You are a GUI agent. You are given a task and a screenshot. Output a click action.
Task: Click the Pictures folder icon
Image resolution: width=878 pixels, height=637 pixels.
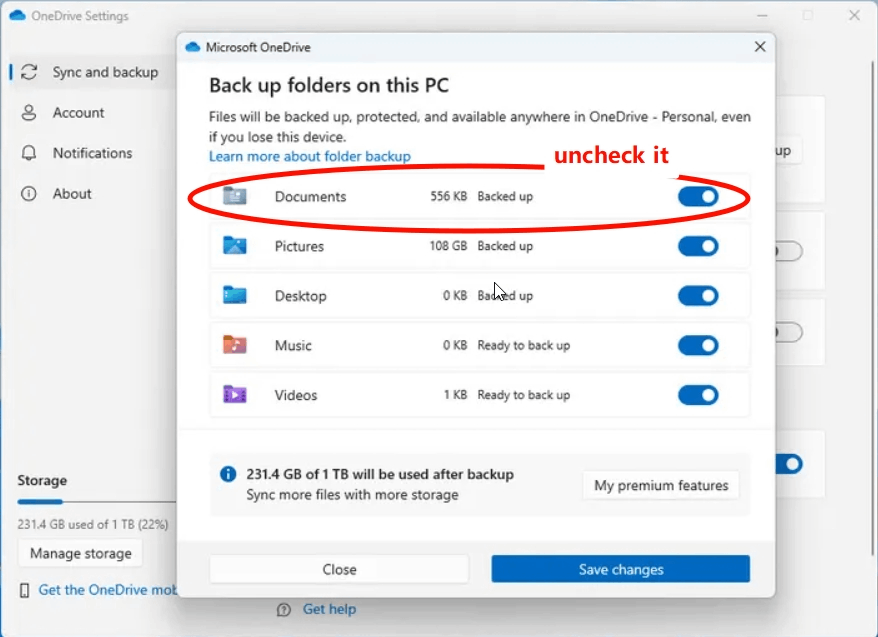(234, 246)
